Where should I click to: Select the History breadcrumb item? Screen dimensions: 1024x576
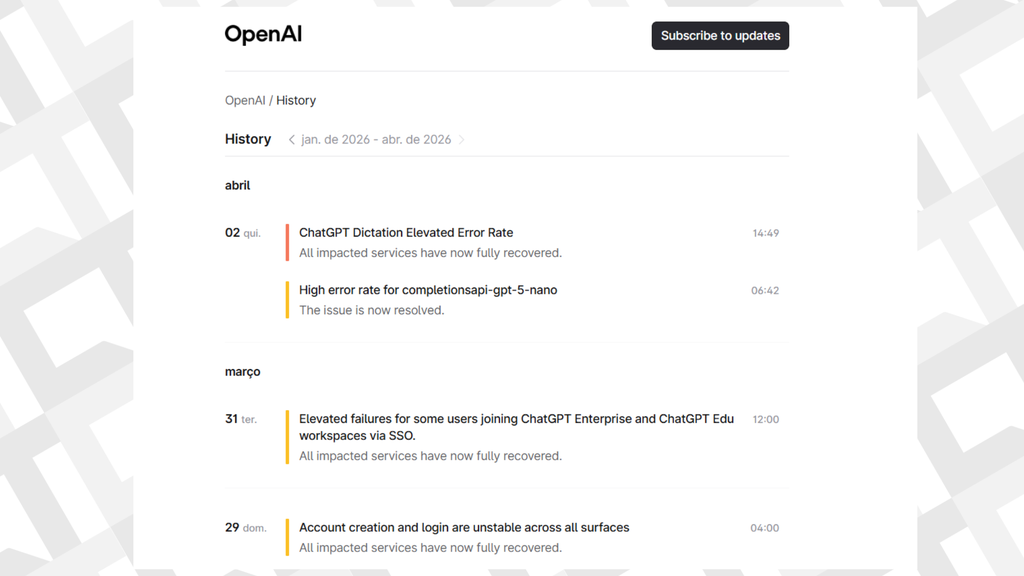point(296,100)
